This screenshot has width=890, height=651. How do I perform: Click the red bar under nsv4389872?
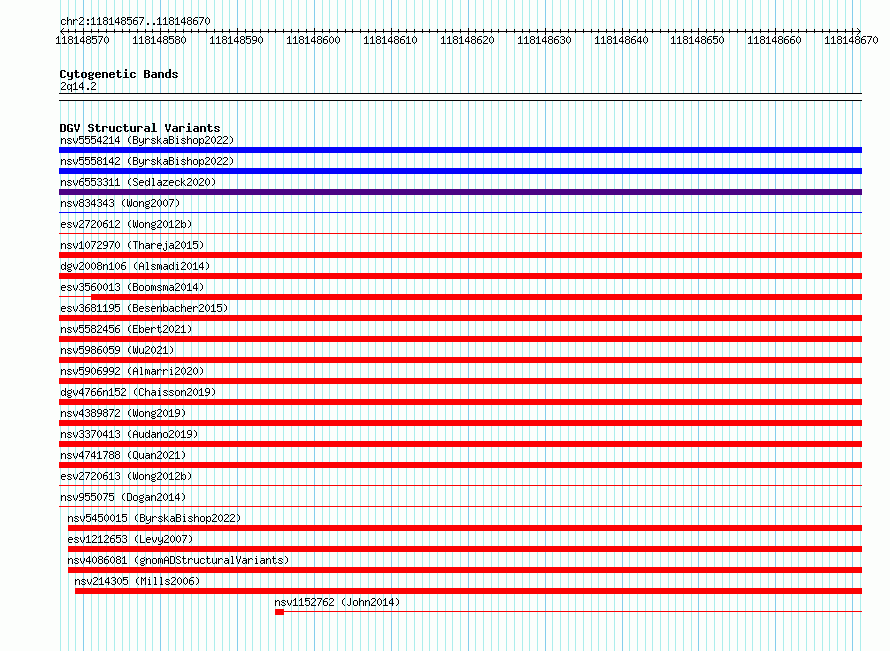click(460, 423)
